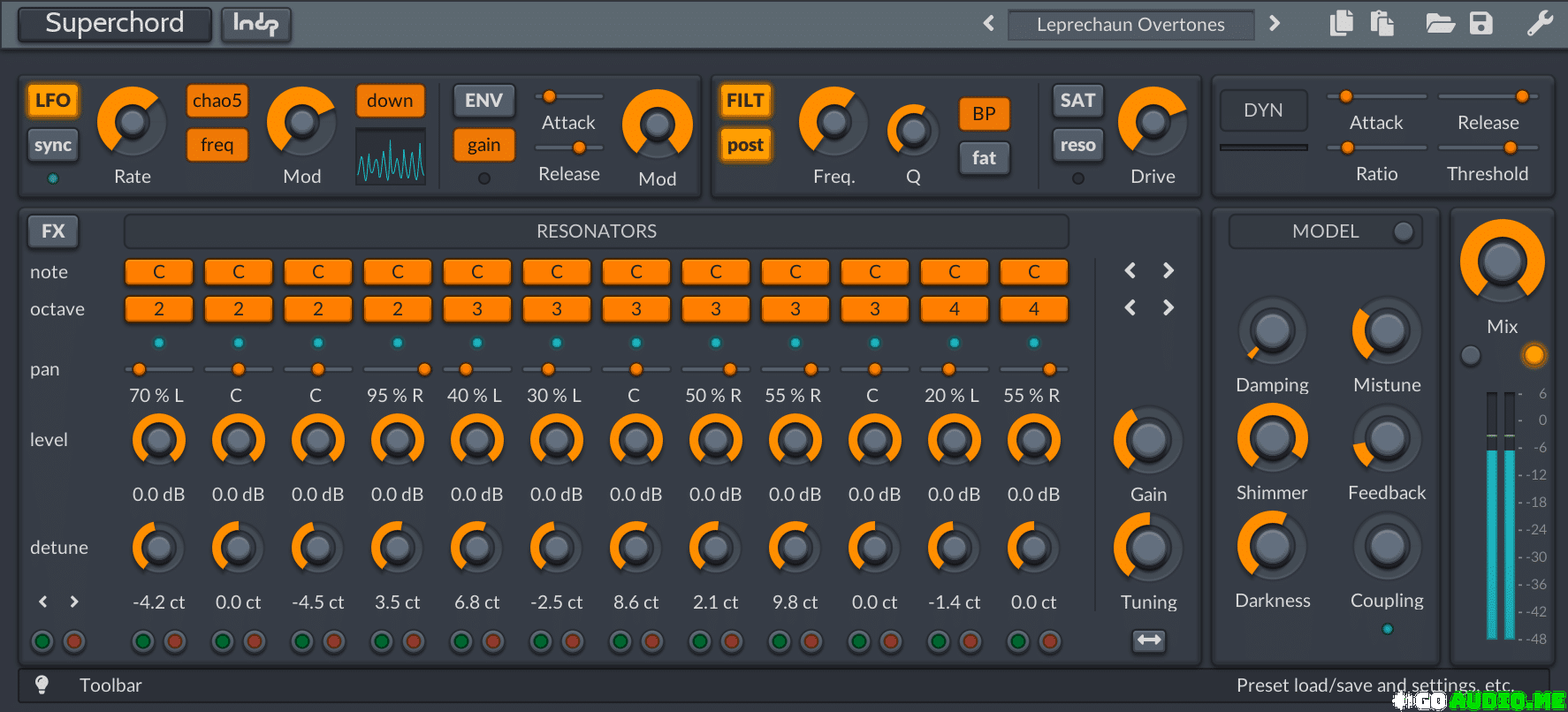1568x712 pixels.
Task: Open the Leprechaun Overtones preset list
Action: (1130, 25)
